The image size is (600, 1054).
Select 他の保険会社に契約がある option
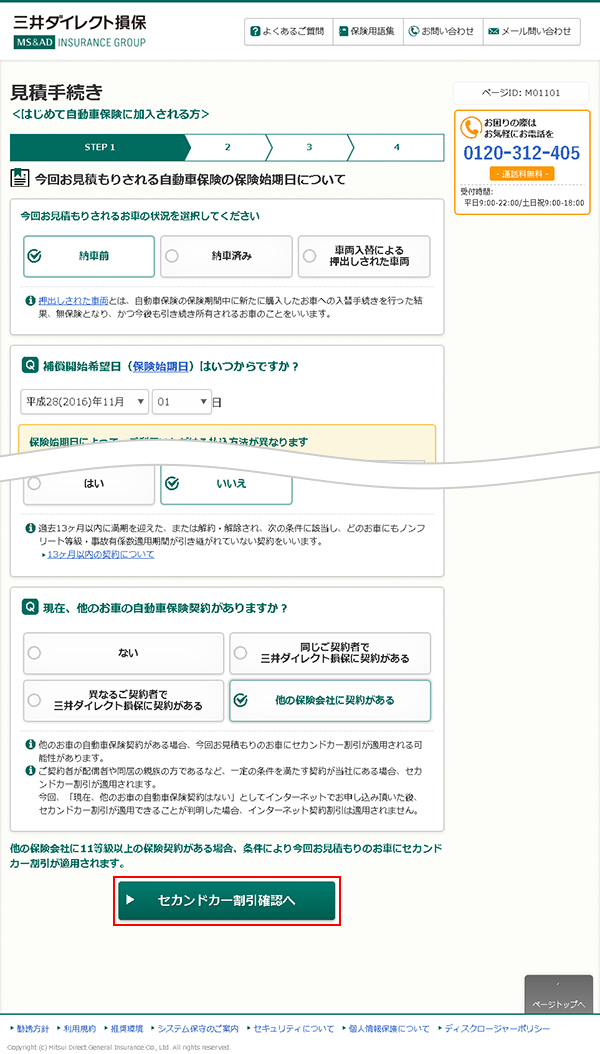coord(330,701)
